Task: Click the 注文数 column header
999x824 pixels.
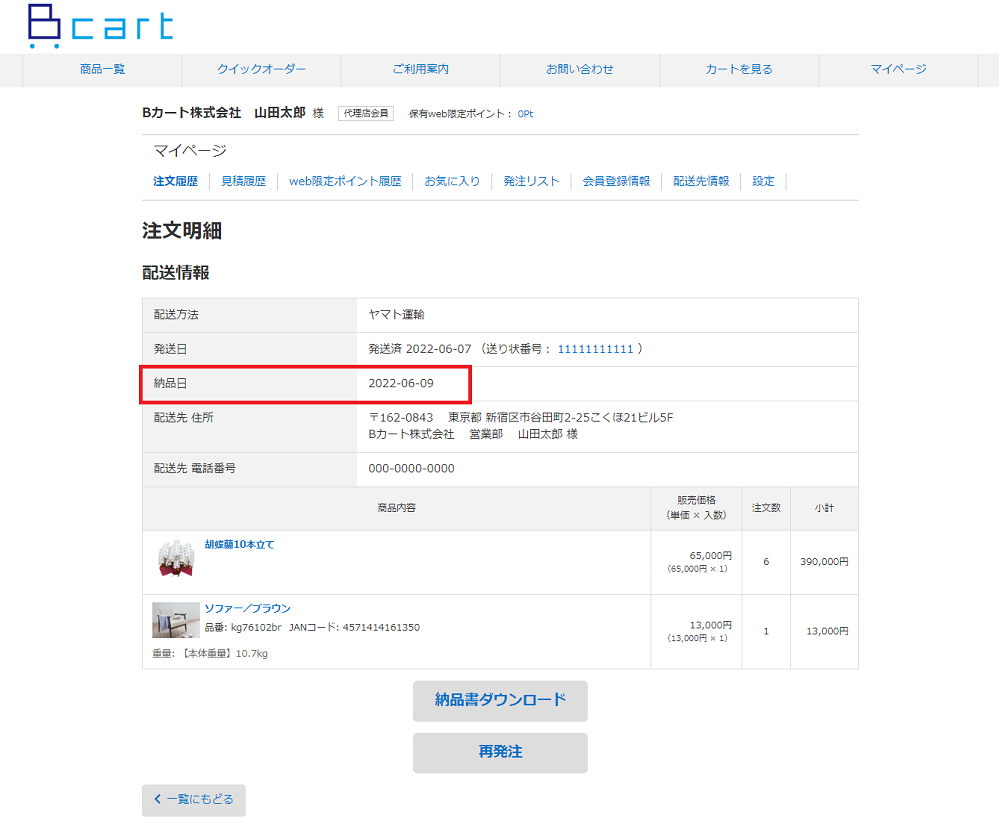Action: coord(766,508)
